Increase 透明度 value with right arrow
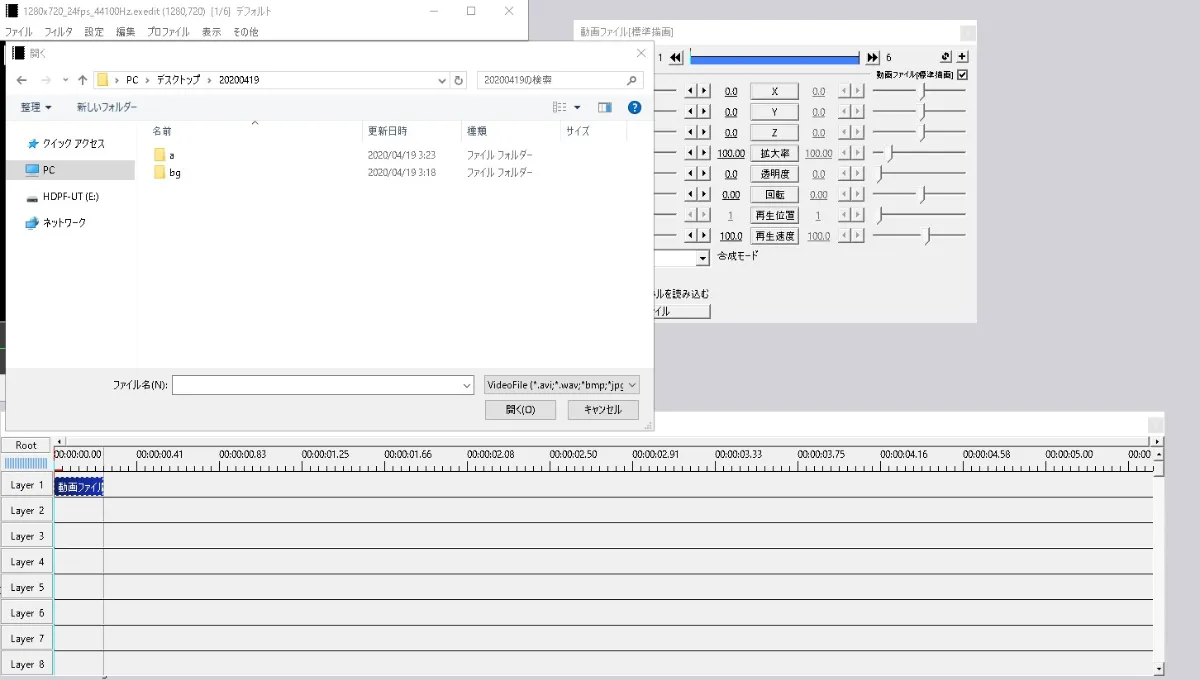1200x680 pixels. point(704,174)
